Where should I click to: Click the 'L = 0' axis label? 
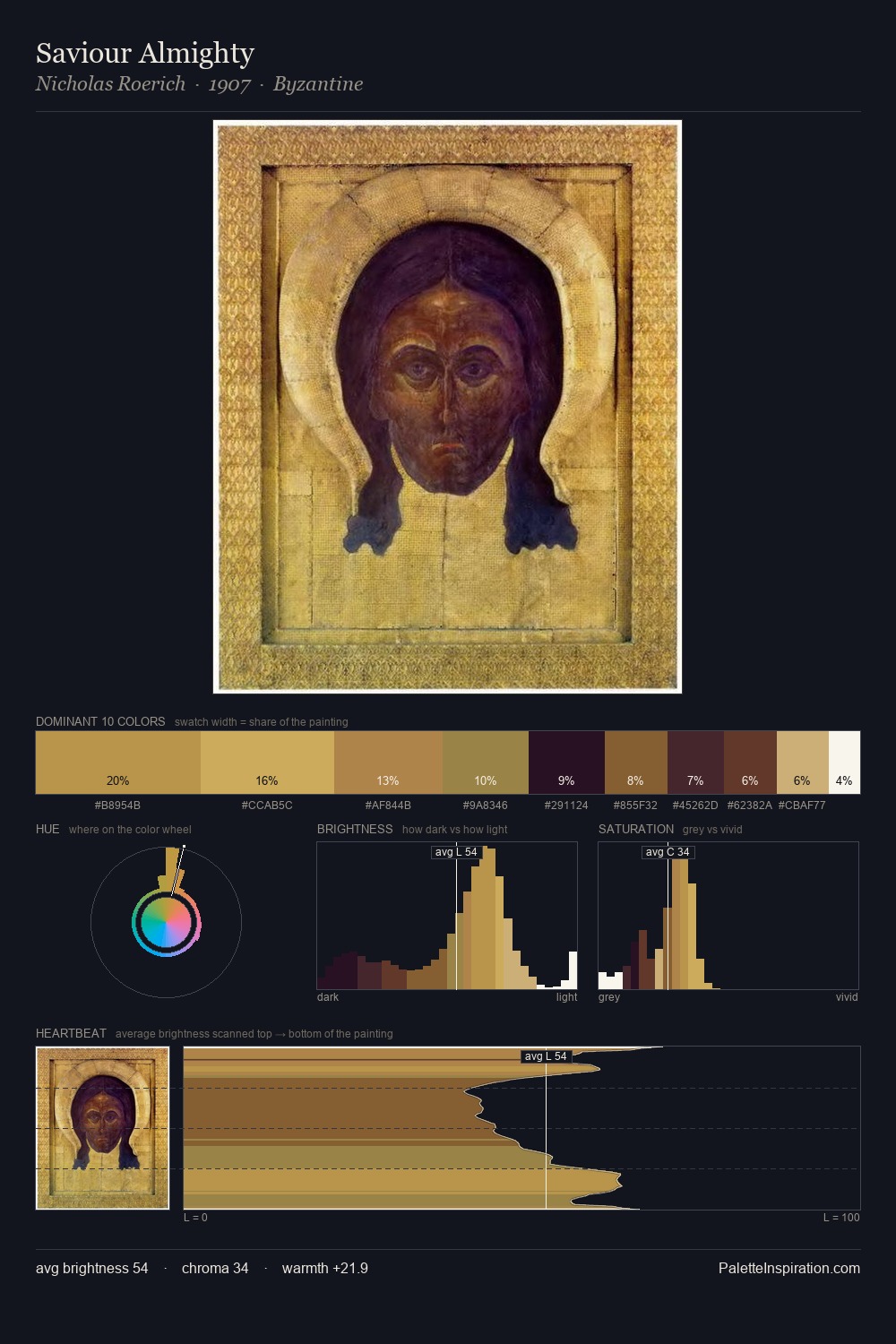coord(195,1218)
